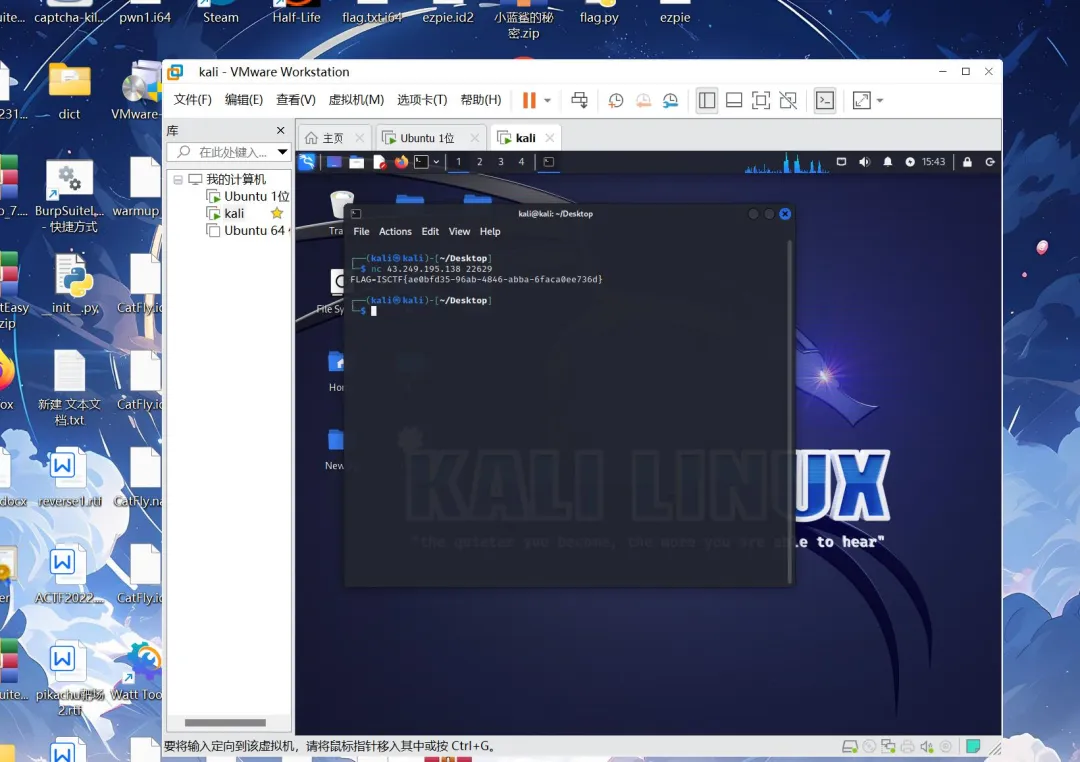Screen dimensions: 1080x762
Task: Click Kali panel show desktop icon
Action: coord(334,162)
